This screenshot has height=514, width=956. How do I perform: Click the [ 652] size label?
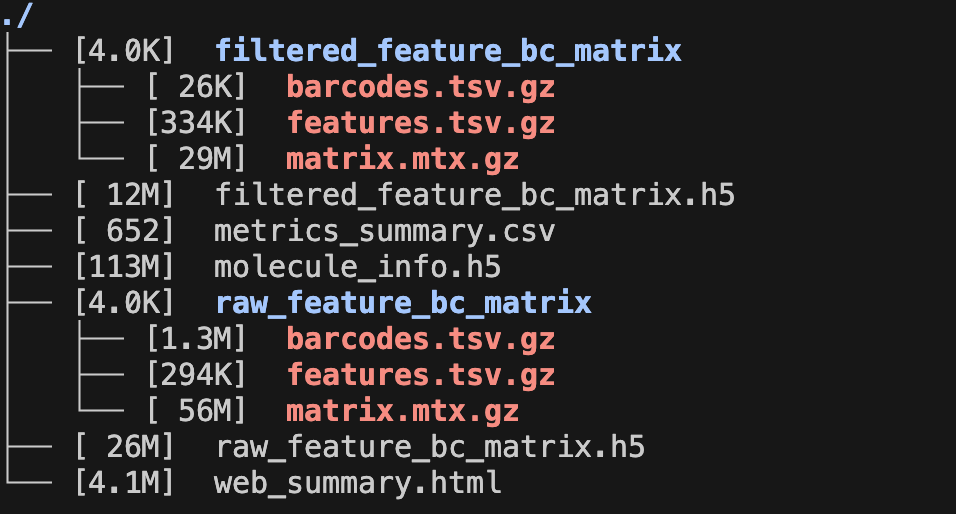pyautogui.click(x=125, y=231)
